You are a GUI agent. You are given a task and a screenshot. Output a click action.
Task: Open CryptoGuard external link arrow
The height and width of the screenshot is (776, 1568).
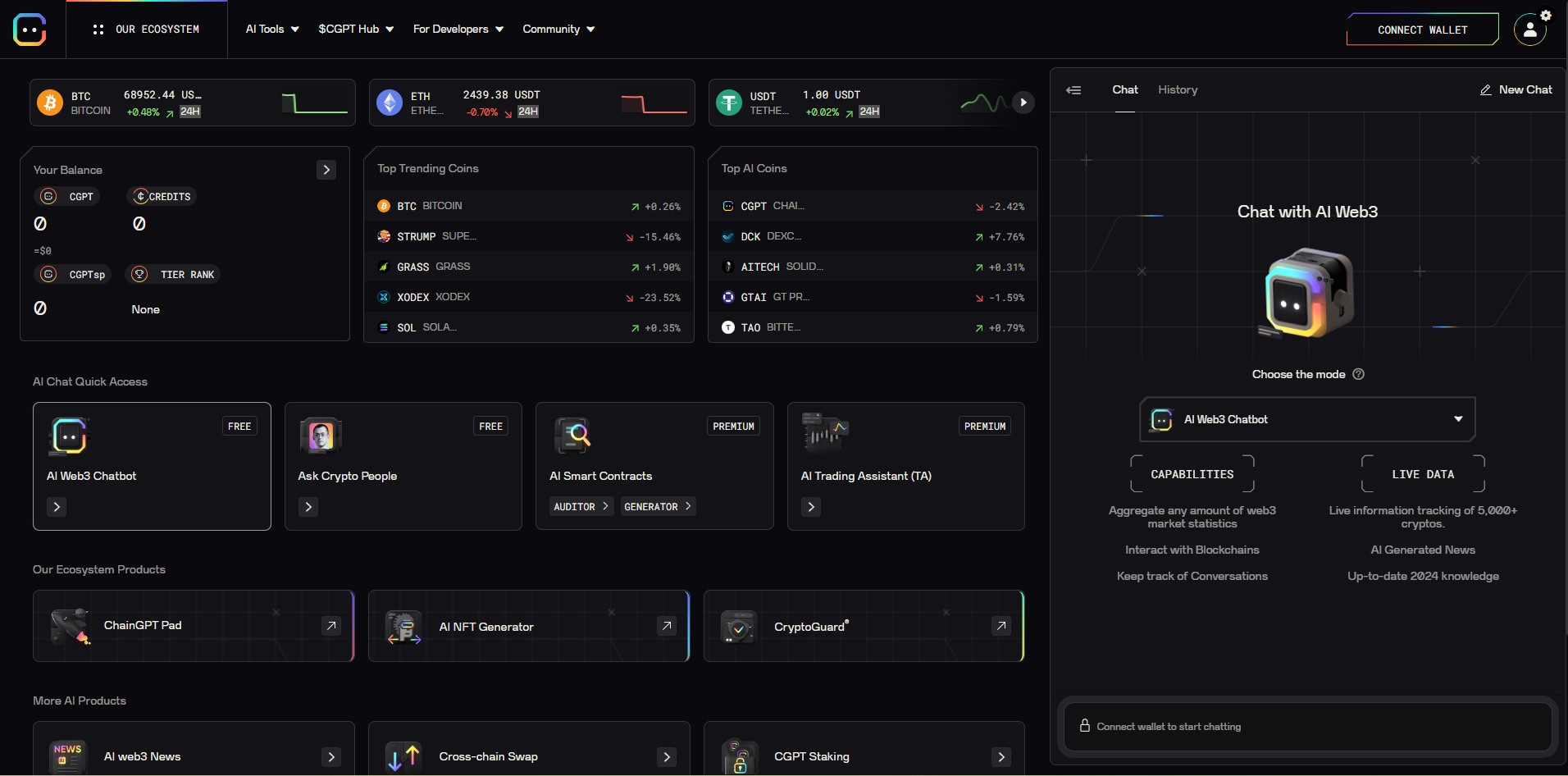pyautogui.click(x=1001, y=626)
